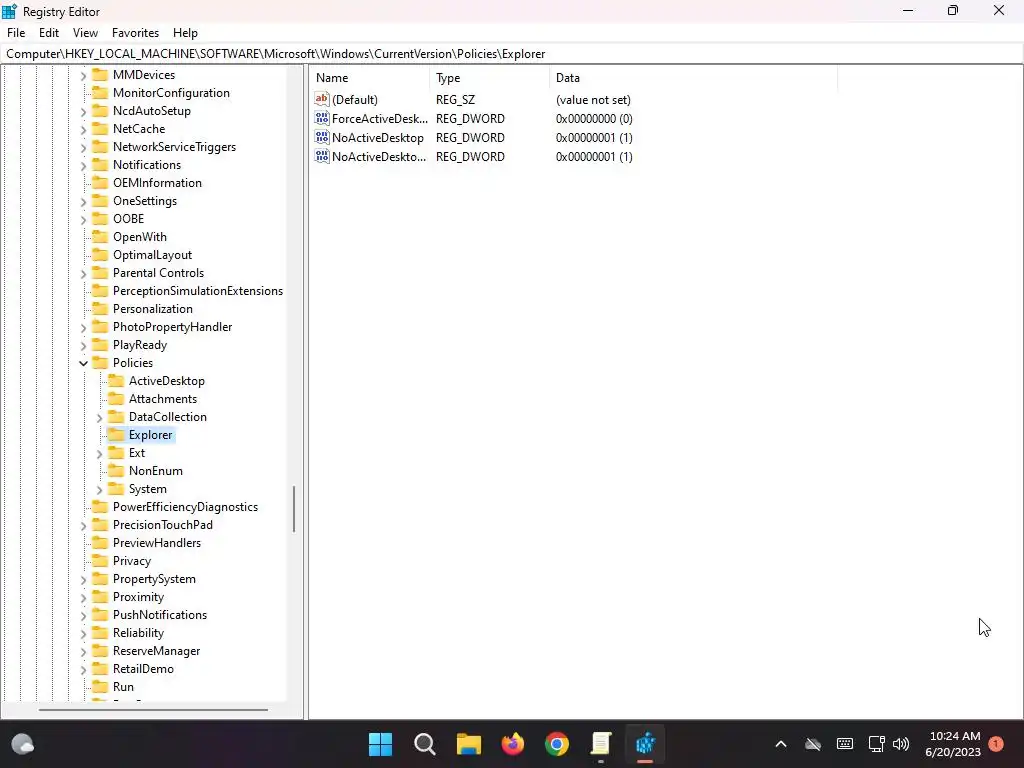
Task: Open the Windows Start menu
Action: (380, 744)
